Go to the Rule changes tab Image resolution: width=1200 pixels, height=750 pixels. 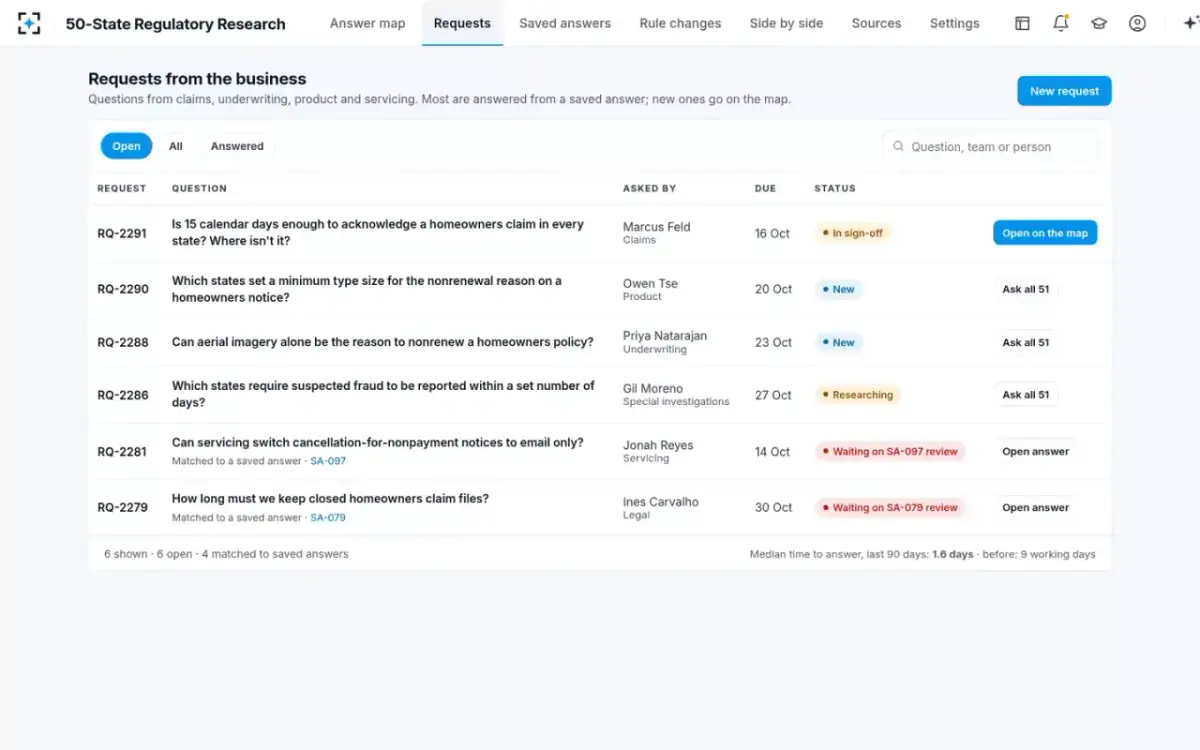[680, 23]
